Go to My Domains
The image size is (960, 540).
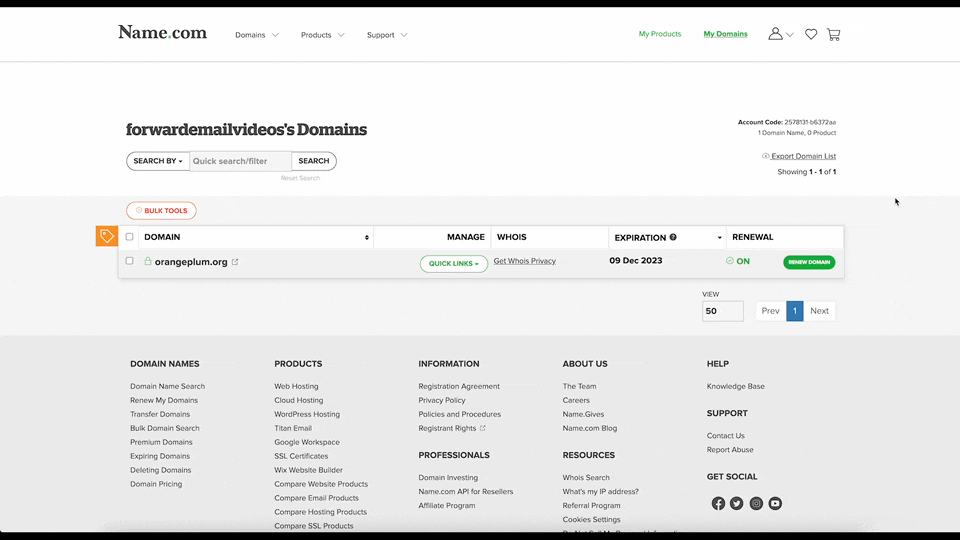tap(726, 34)
